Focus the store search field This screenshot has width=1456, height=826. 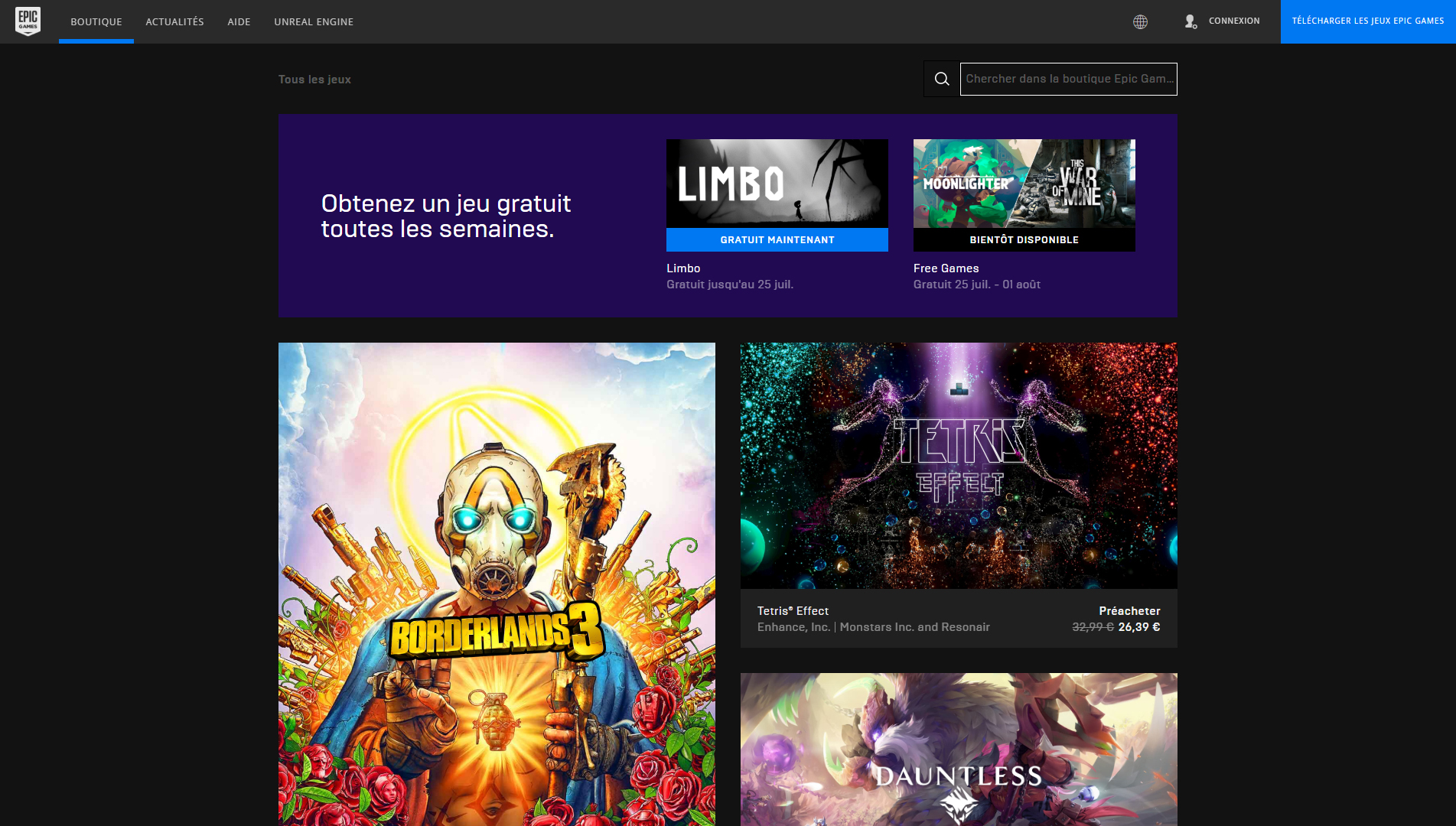1068,79
